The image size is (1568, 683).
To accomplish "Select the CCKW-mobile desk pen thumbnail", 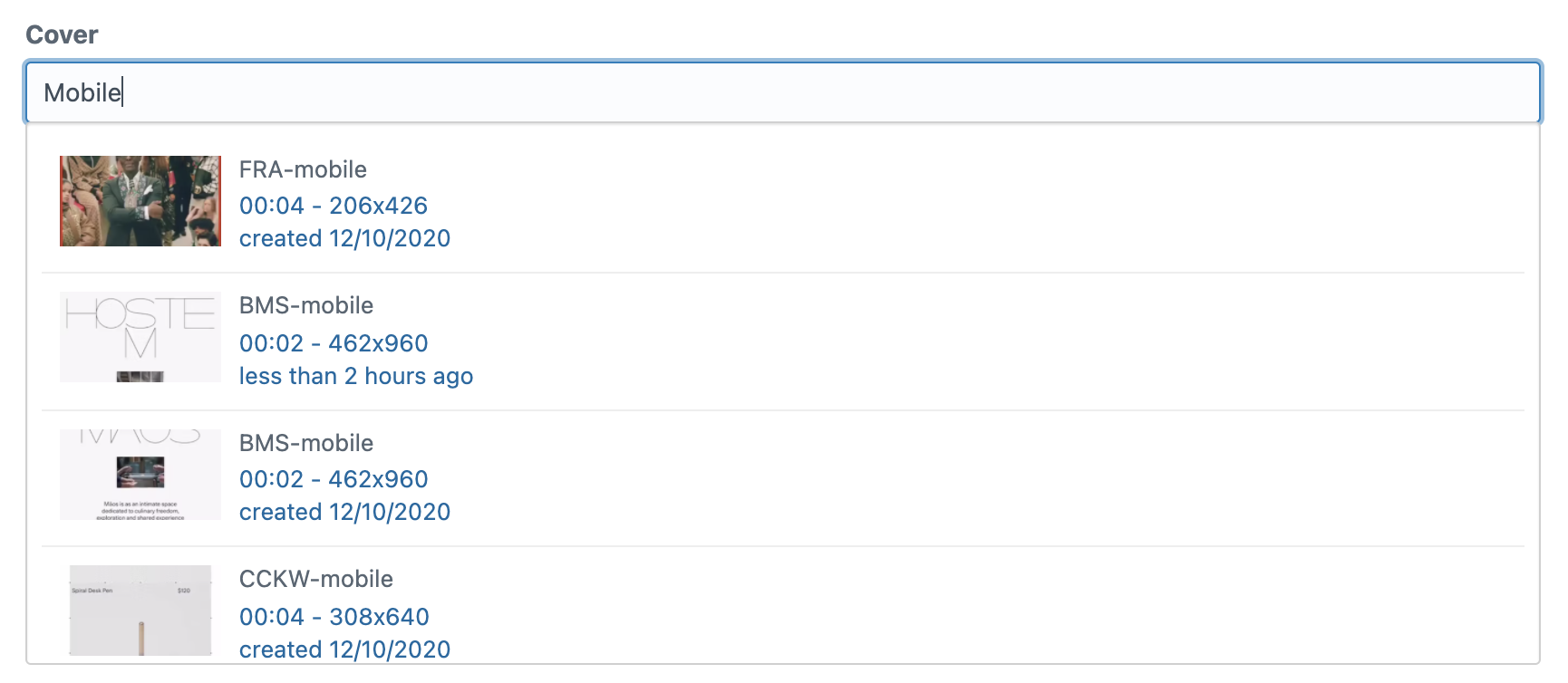I will pyautogui.click(x=140, y=611).
